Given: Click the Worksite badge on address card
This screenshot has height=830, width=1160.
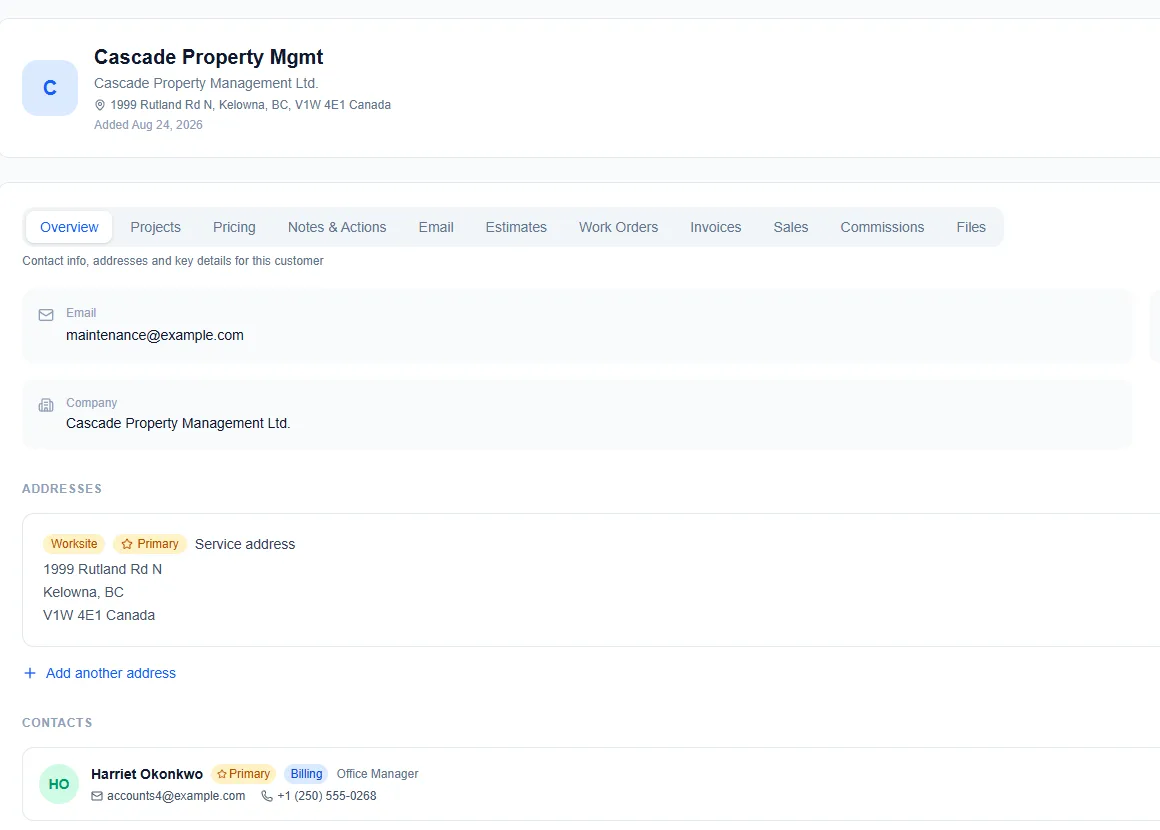Looking at the screenshot, I should (x=74, y=544).
